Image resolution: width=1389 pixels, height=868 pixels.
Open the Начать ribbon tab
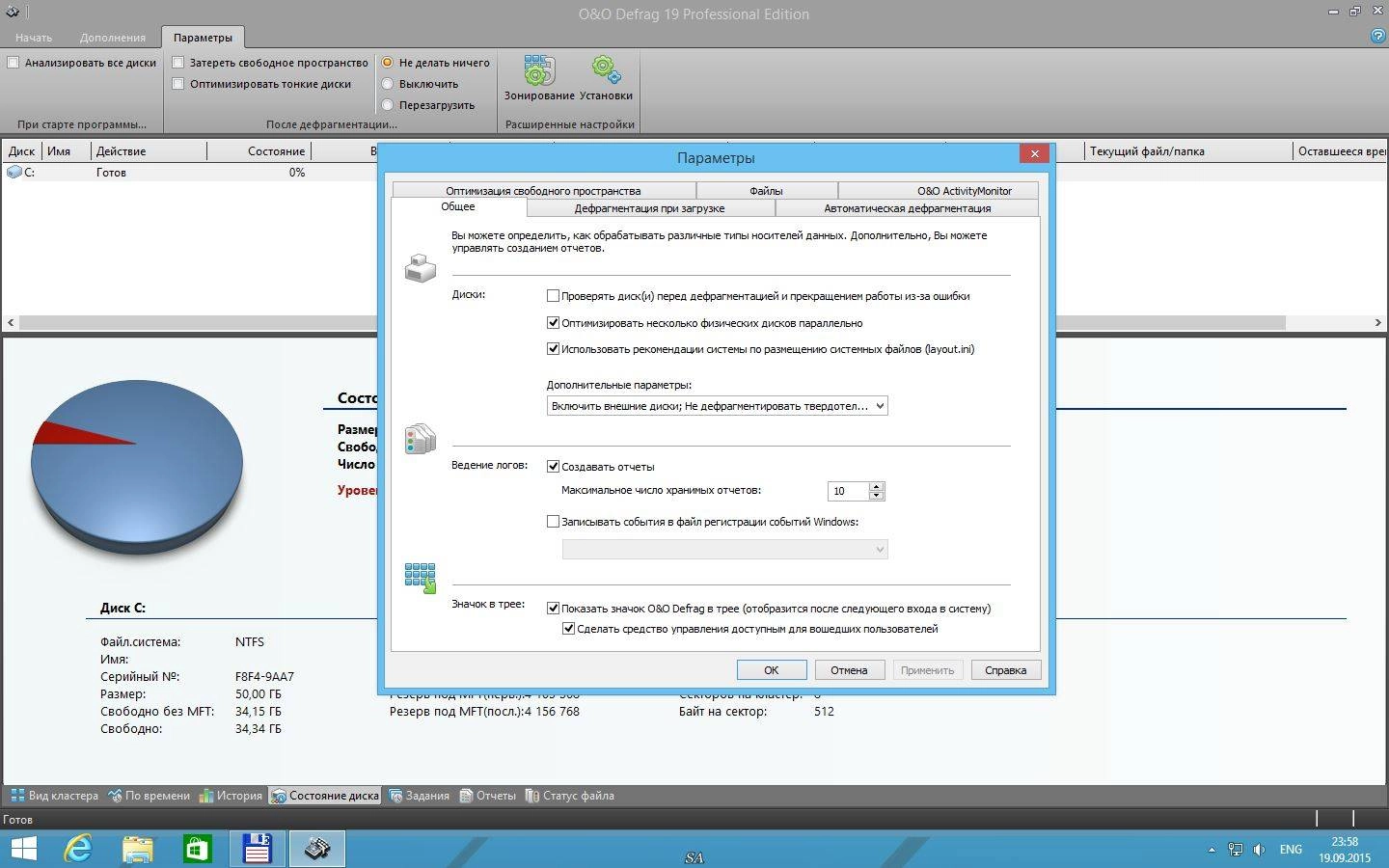[x=34, y=38]
